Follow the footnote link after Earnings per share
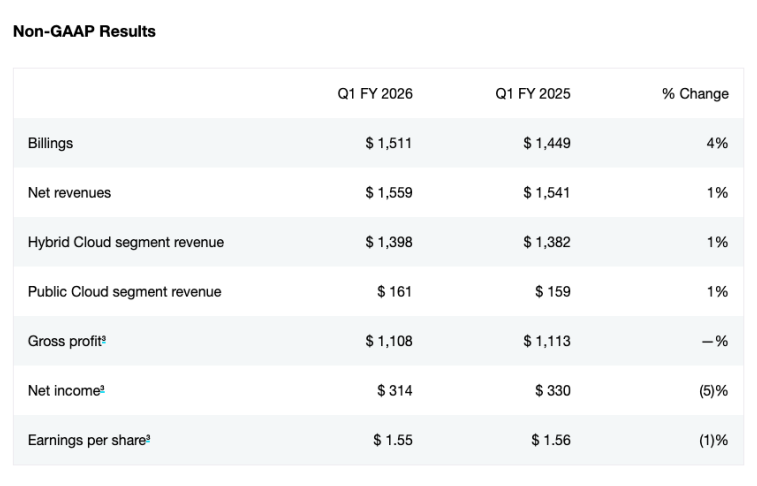The image size is (757, 486). (x=148, y=438)
